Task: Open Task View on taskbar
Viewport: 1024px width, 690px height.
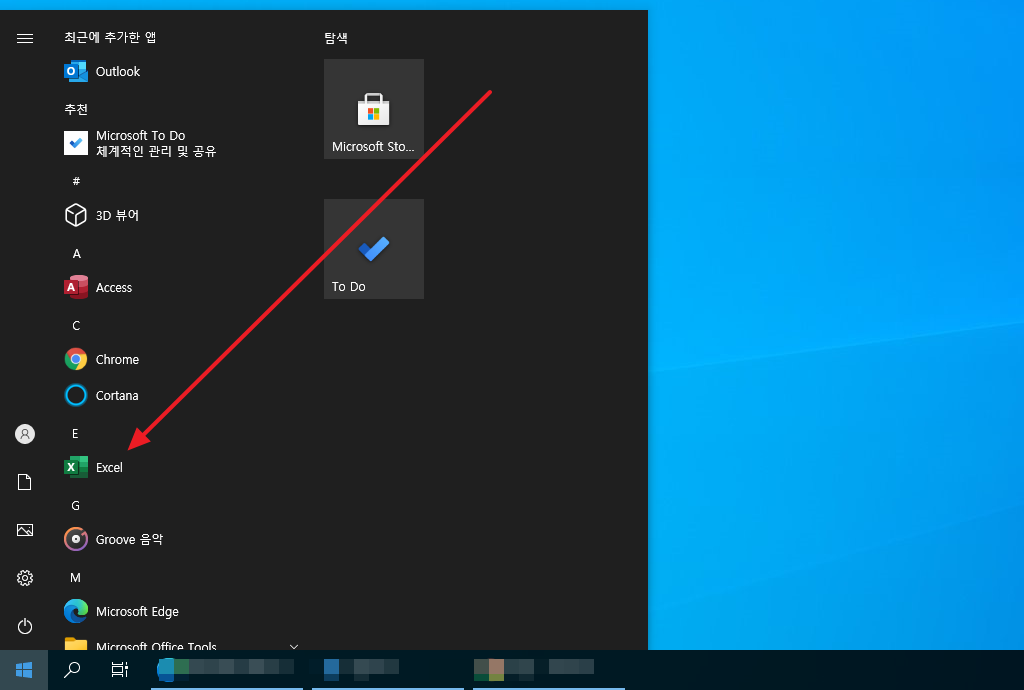Action: pyautogui.click(x=120, y=670)
